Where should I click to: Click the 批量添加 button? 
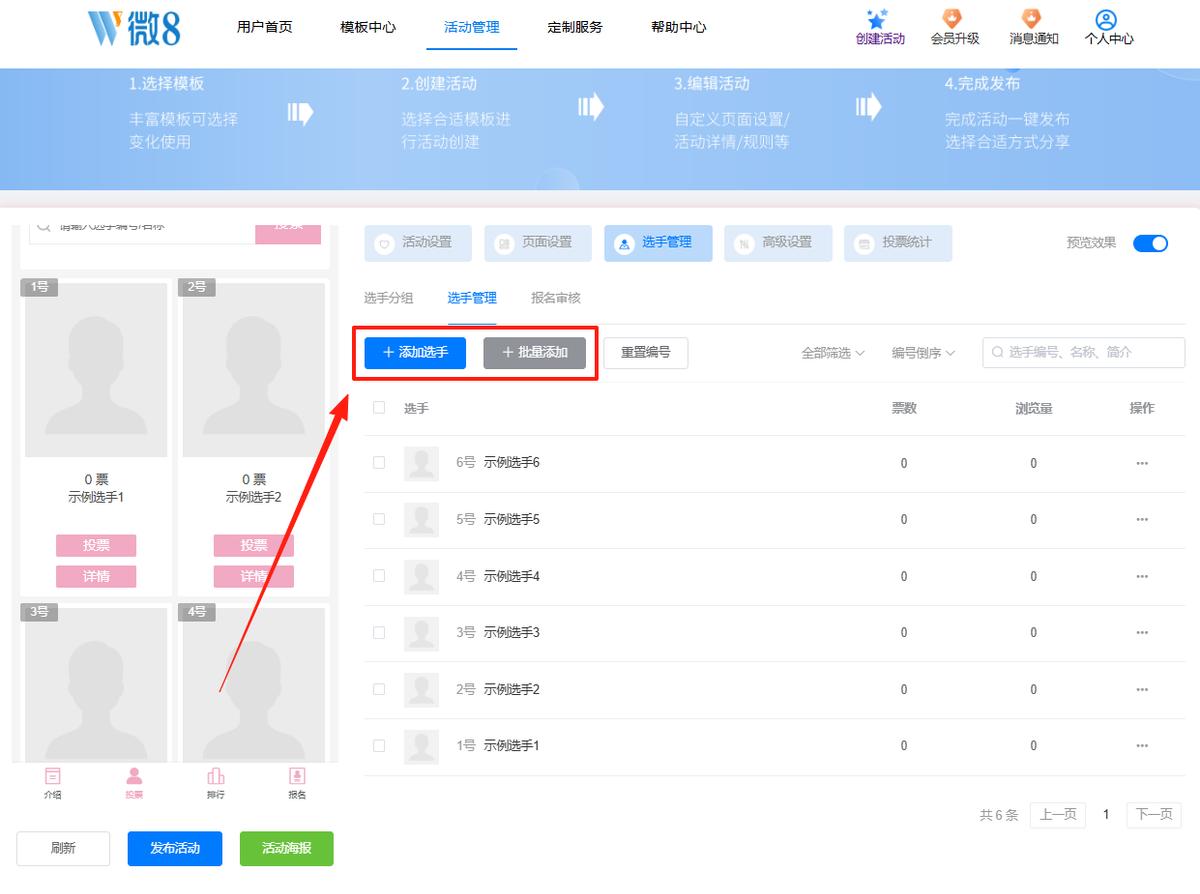click(x=535, y=353)
